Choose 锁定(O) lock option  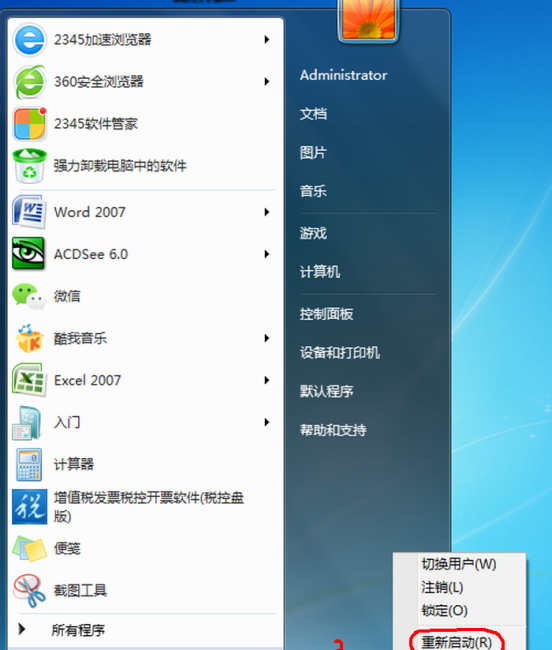click(x=444, y=611)
